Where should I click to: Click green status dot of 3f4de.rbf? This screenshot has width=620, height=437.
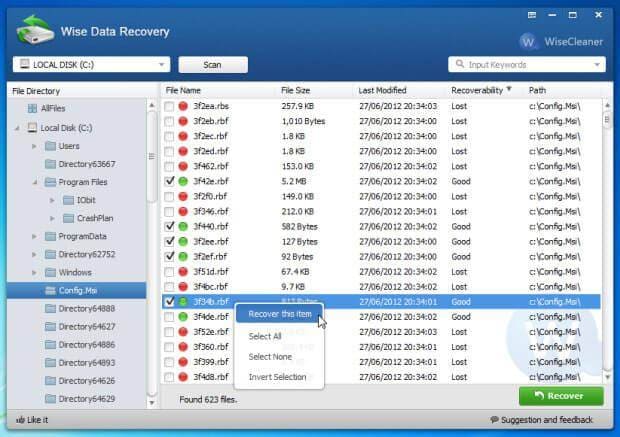pos(183,316)
